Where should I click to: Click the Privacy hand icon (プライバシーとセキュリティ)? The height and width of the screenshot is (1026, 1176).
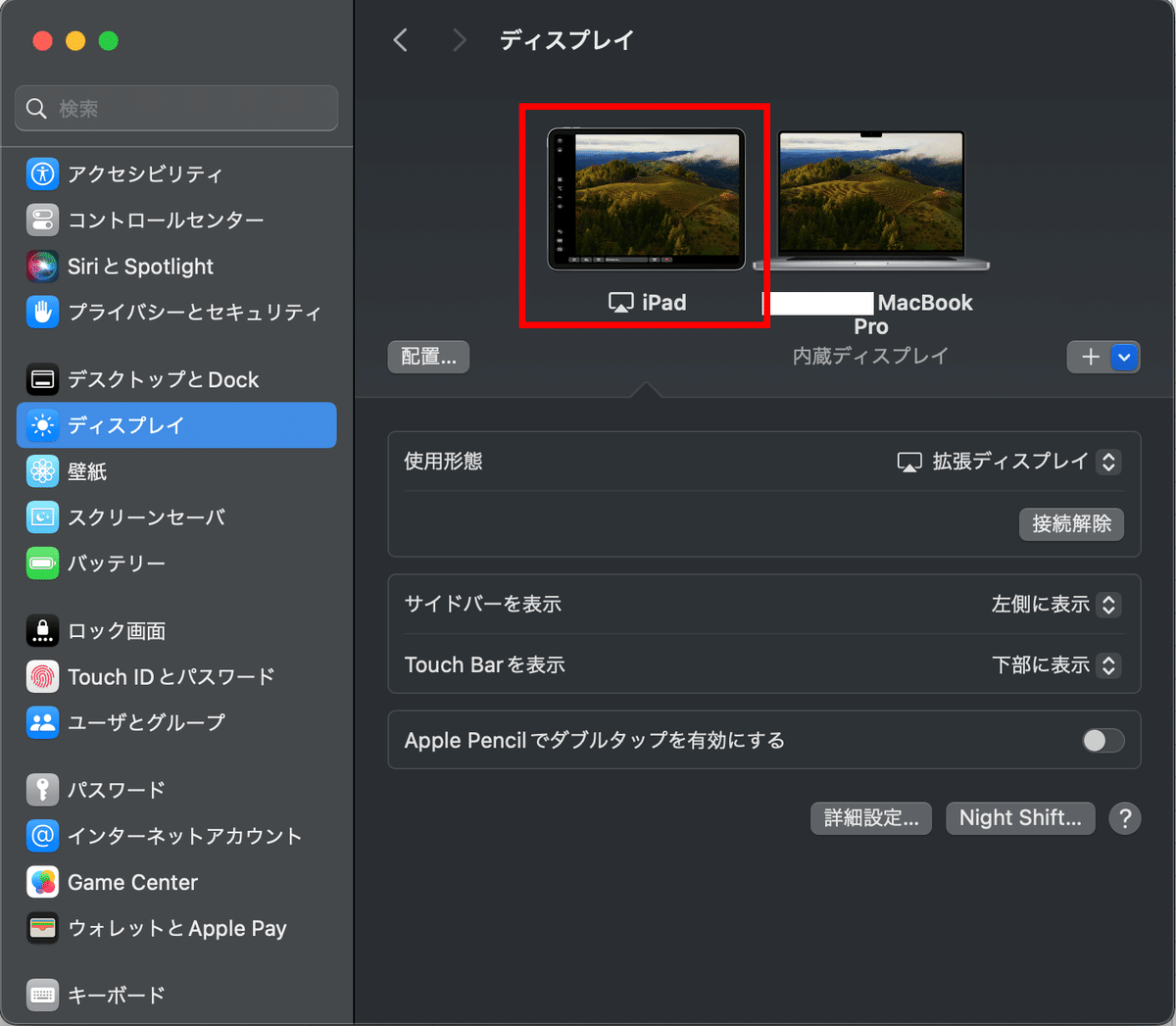coord(42,313)
